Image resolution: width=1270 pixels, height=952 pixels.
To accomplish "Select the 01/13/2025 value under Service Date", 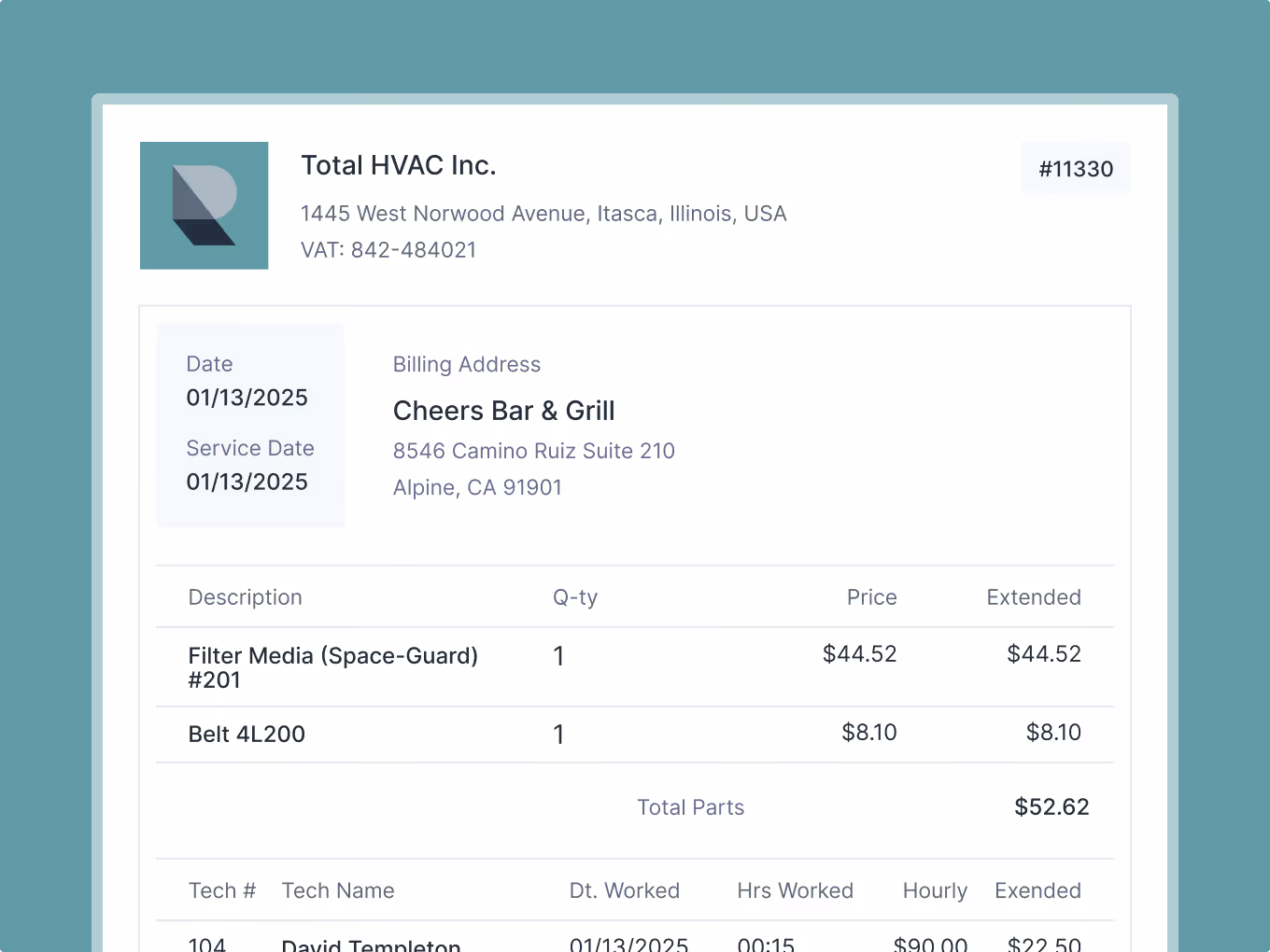I will point(247,482).
